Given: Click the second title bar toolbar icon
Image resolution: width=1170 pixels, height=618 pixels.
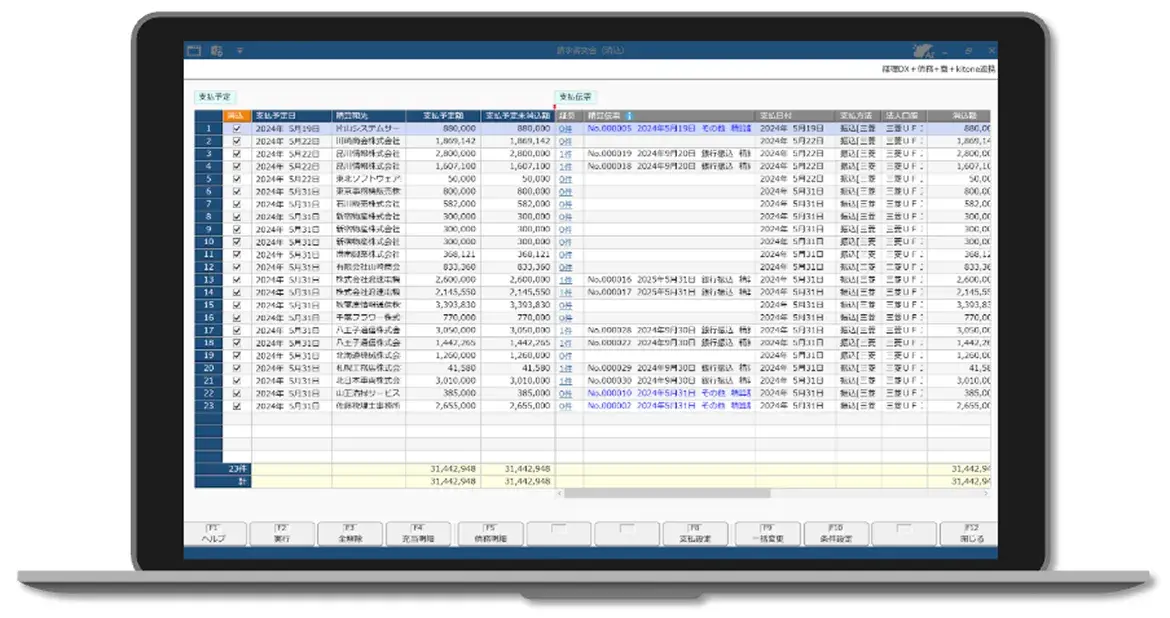Looking at the screenshot, I should [x=217, y=50].
